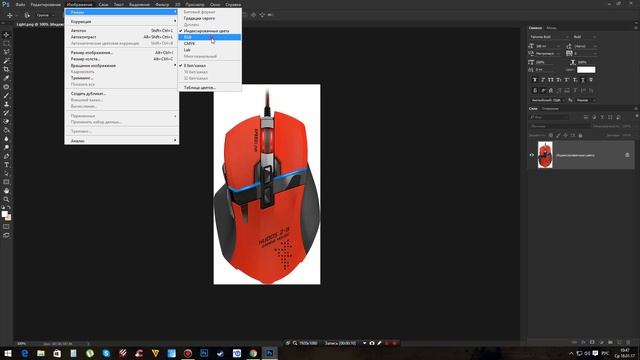The height and width of the screenshot is (360, 640).
Task: Toggle All Caps in Character panel
Action: [x=551, y=80]
